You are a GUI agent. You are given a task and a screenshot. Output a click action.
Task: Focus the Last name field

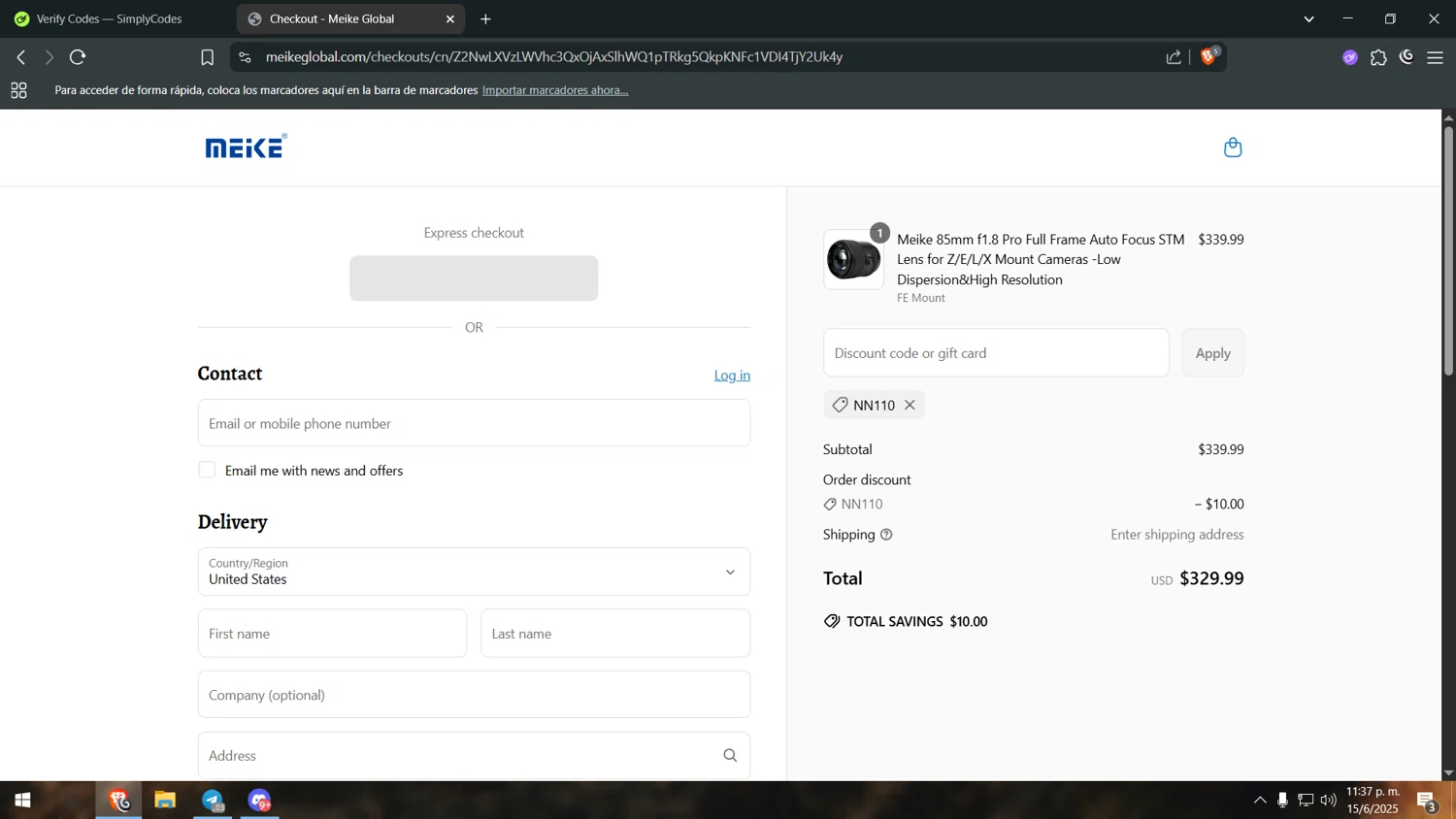tap(615, 634)
